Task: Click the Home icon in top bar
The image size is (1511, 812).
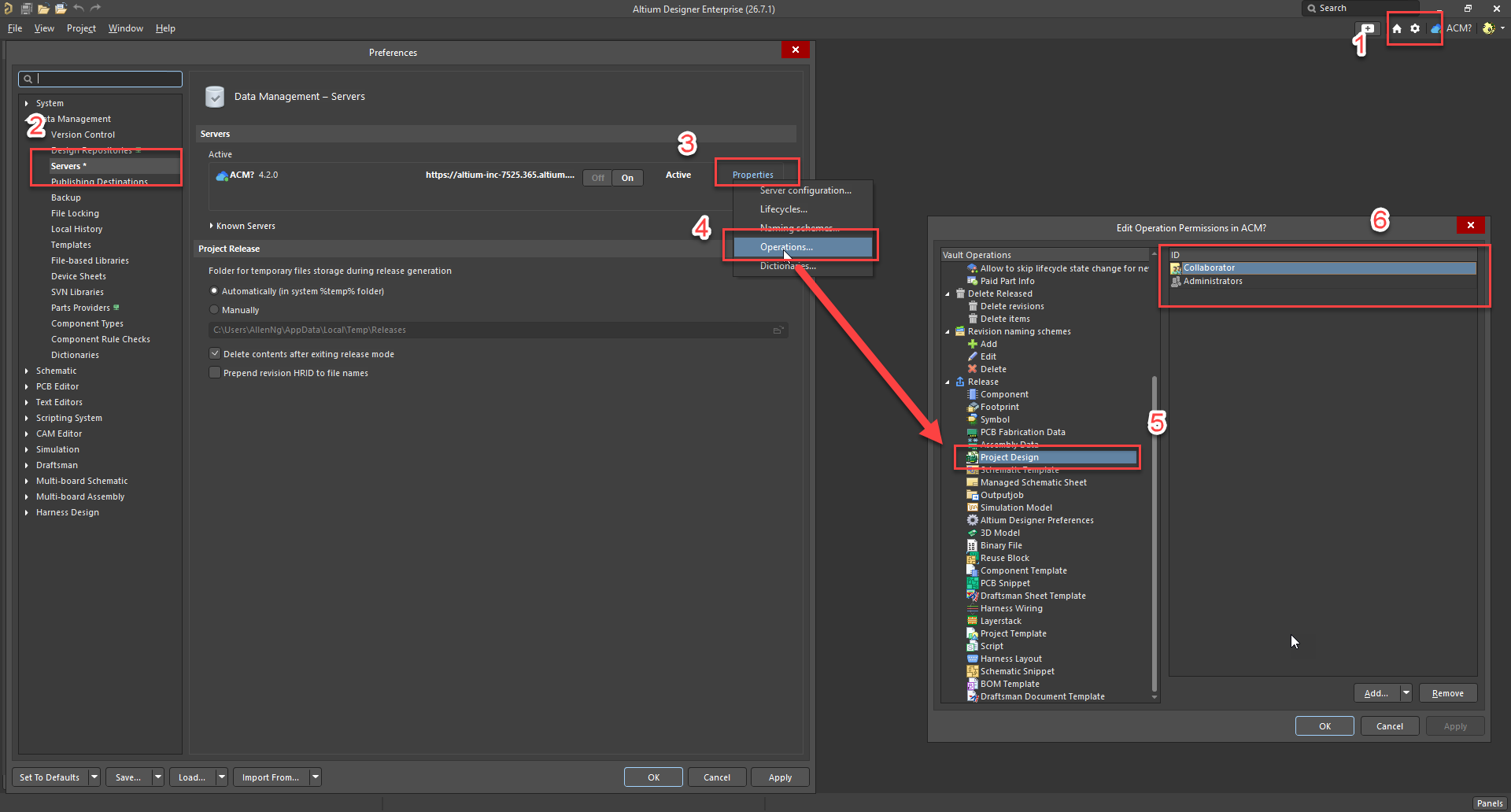Action: 1397,28
